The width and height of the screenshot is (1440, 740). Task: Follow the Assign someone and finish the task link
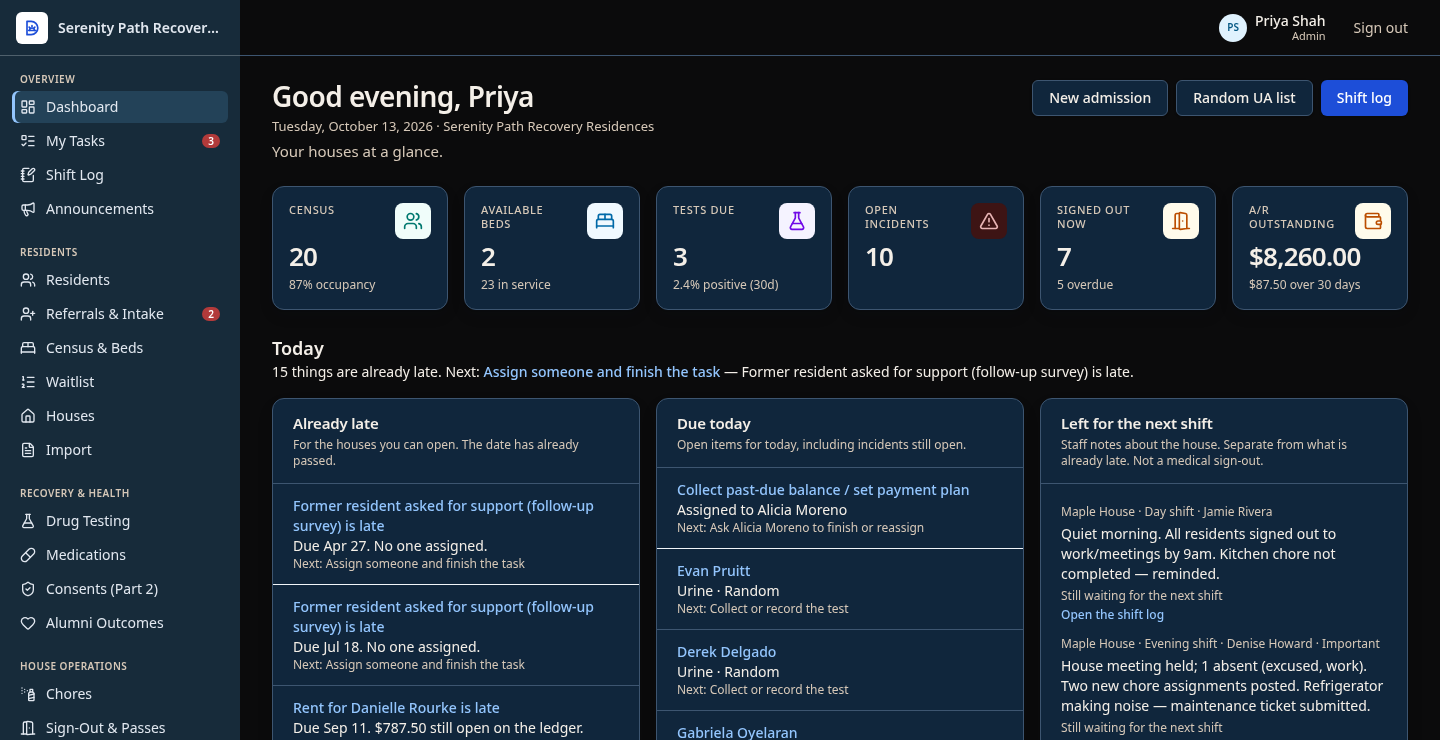click(x=601, y=372)
